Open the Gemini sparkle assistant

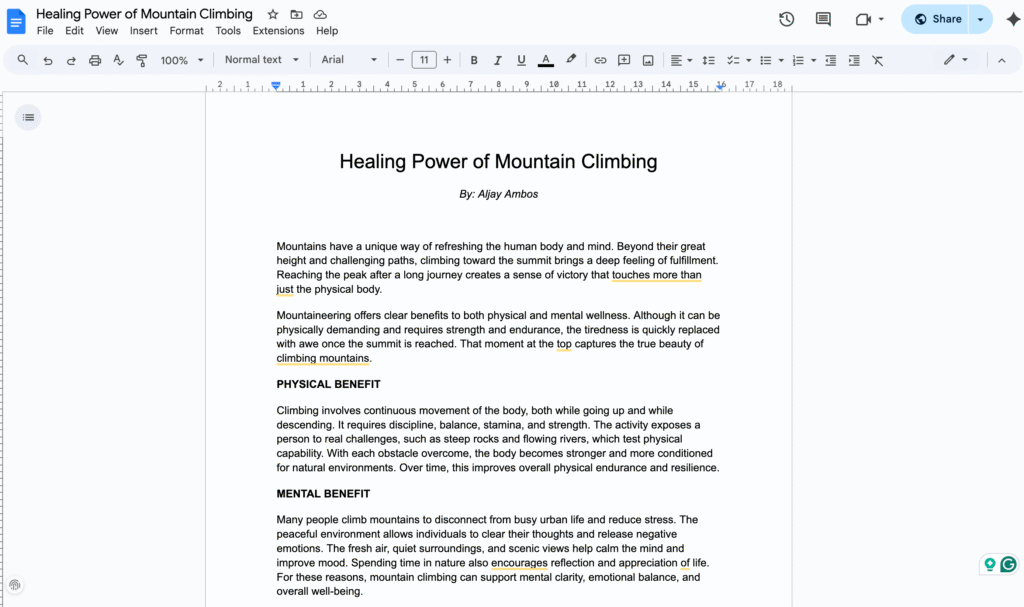coord(1013,19)
